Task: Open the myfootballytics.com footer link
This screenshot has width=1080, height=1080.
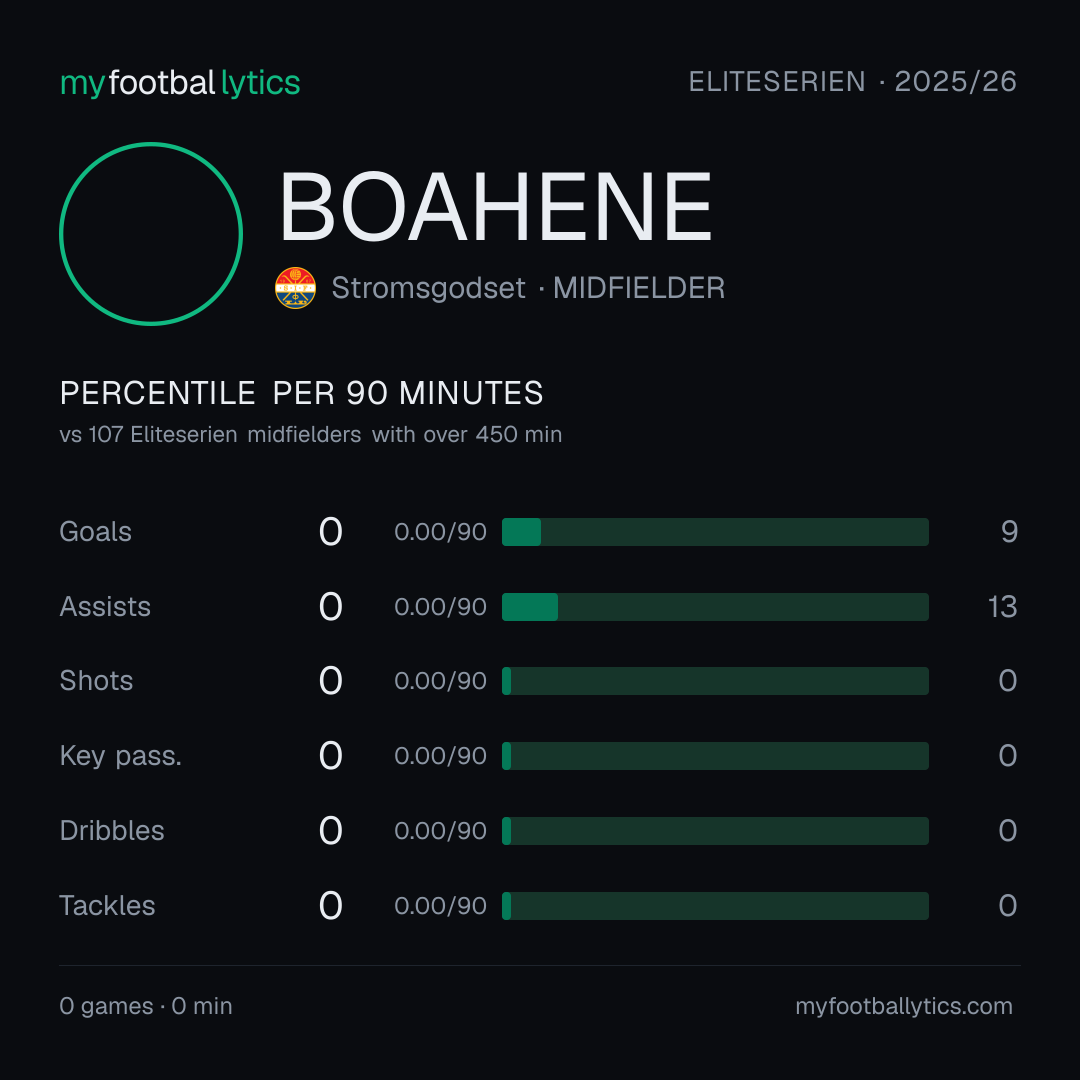Action: tap(904, 1006)
